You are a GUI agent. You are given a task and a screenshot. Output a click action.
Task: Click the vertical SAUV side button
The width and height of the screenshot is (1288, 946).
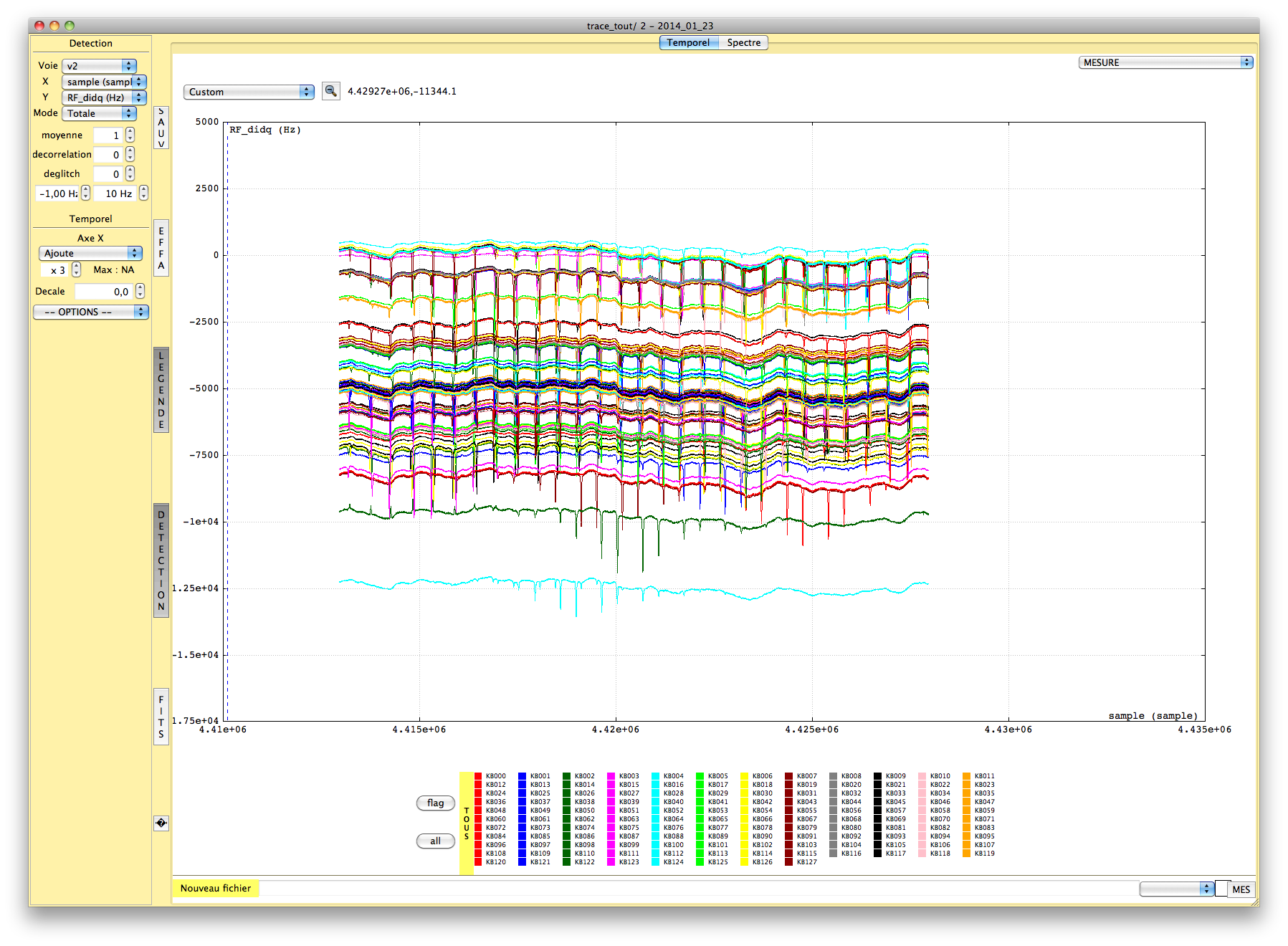tap(161, 128)
